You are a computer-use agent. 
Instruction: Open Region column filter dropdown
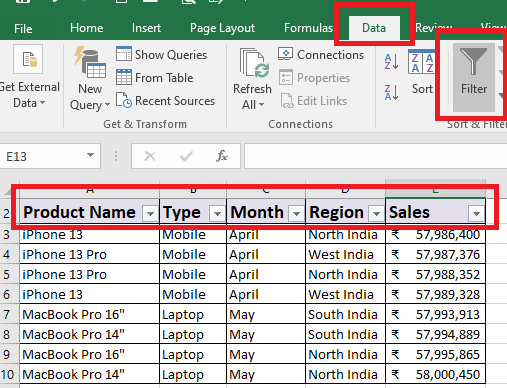click(376, 213)
